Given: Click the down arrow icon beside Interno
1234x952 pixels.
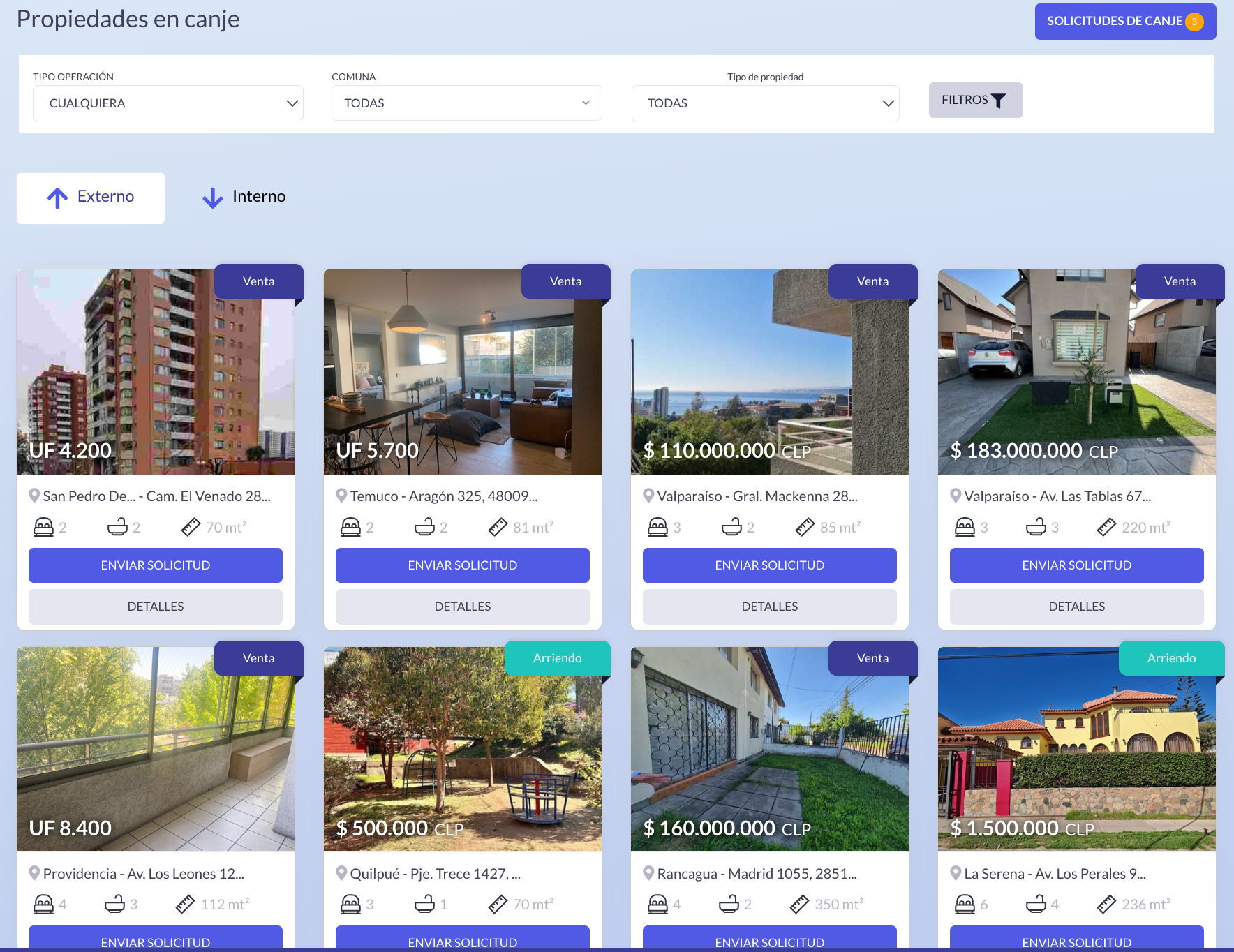Looking at the screenshot, I should (212, 198).
